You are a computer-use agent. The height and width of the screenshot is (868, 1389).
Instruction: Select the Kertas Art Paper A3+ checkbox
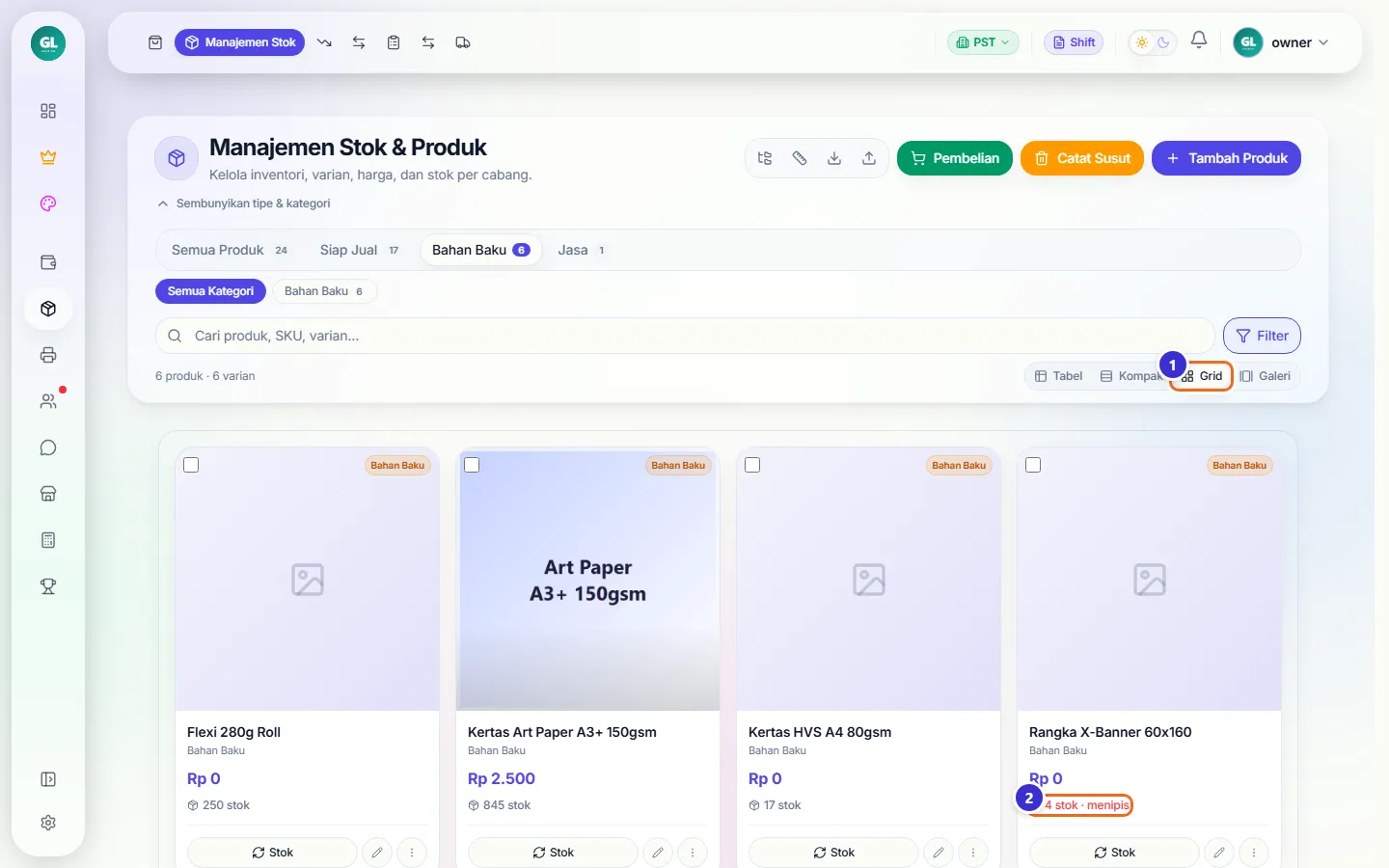(x=472, y=465)
